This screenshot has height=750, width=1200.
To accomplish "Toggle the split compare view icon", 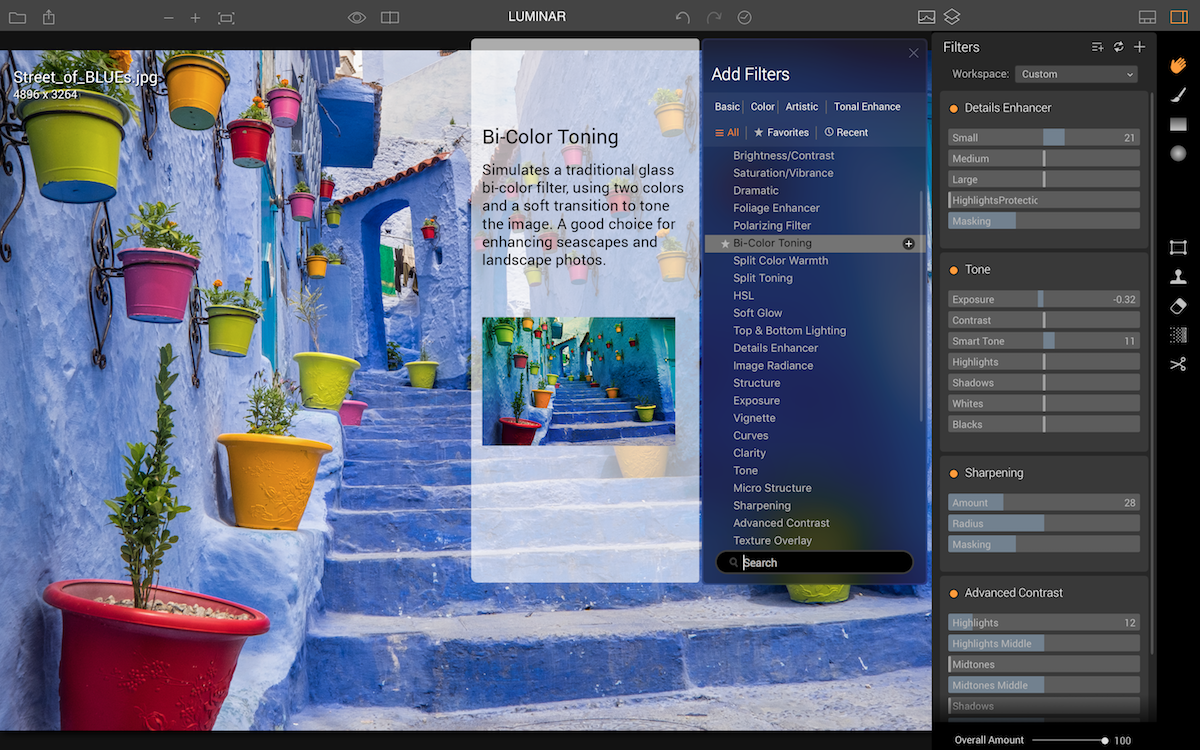I will click(x=390, y=18).
